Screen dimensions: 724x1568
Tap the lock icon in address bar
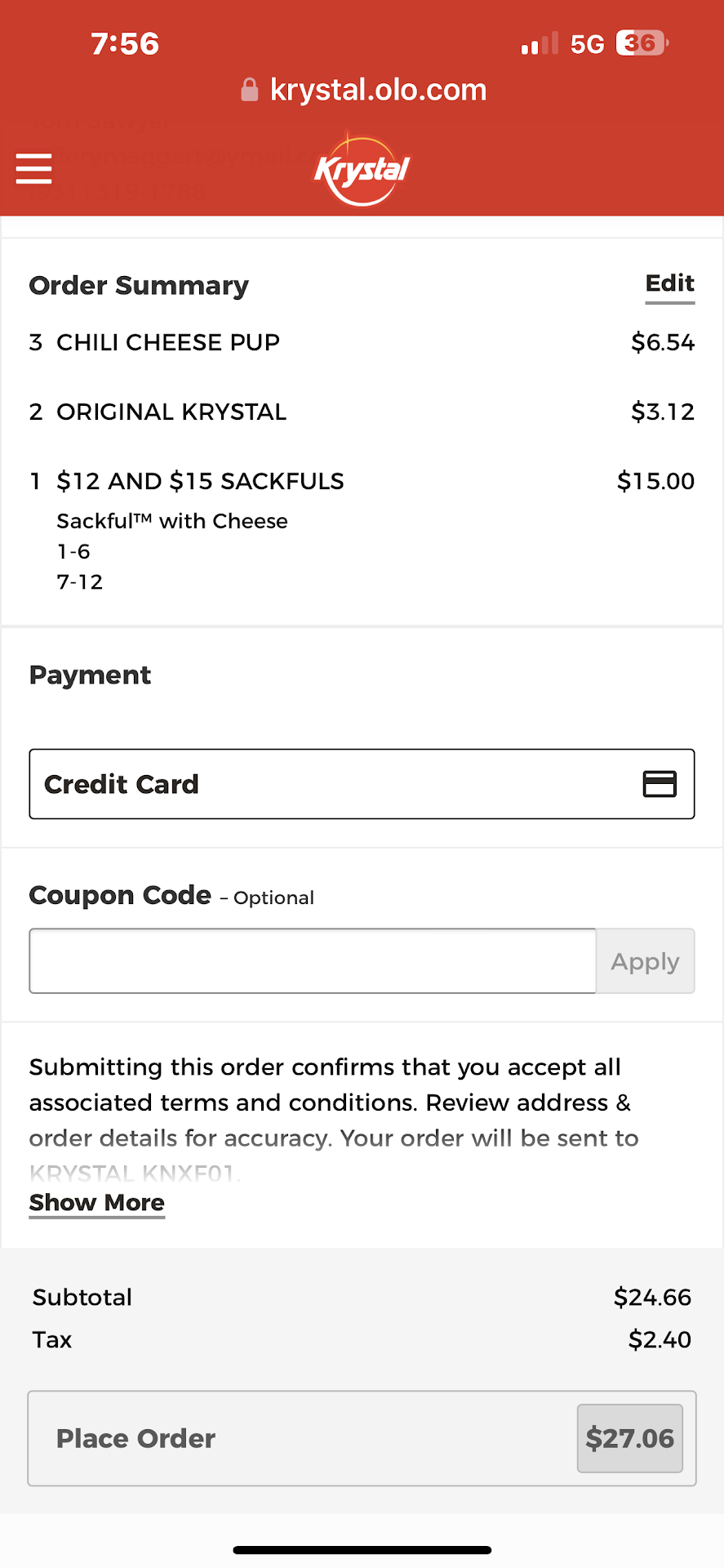click(250, 90)
